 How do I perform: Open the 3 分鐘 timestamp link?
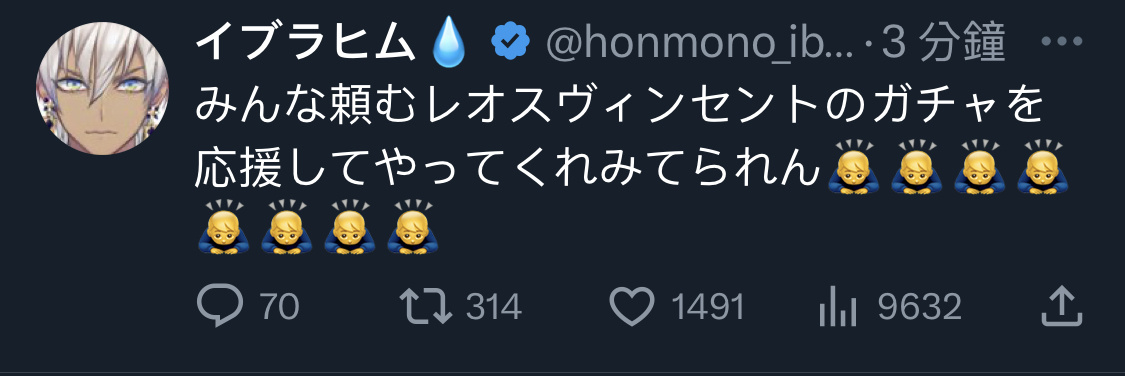(x=943, y=44)
